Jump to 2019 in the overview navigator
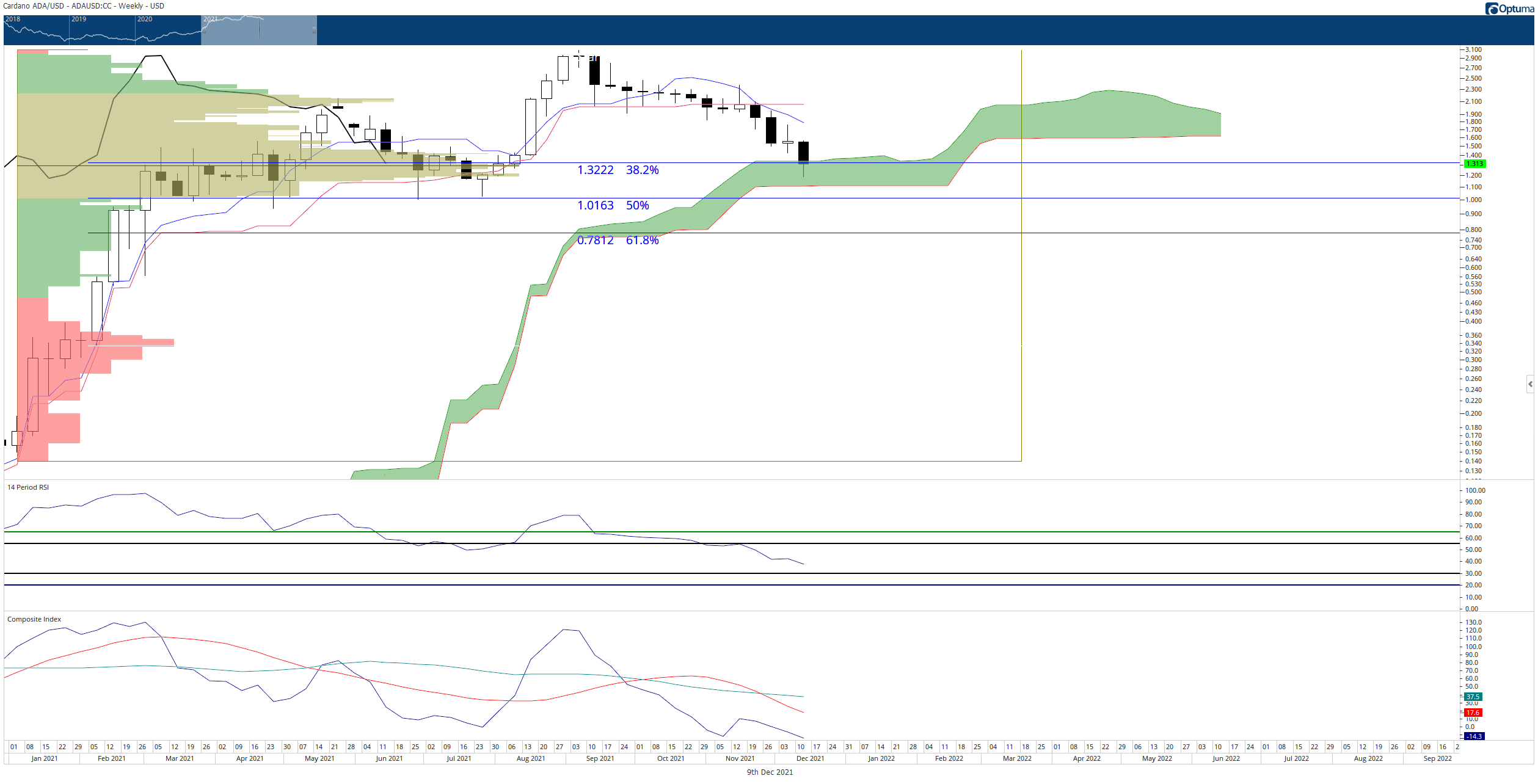1538x784 pixels. click(79, 19)
